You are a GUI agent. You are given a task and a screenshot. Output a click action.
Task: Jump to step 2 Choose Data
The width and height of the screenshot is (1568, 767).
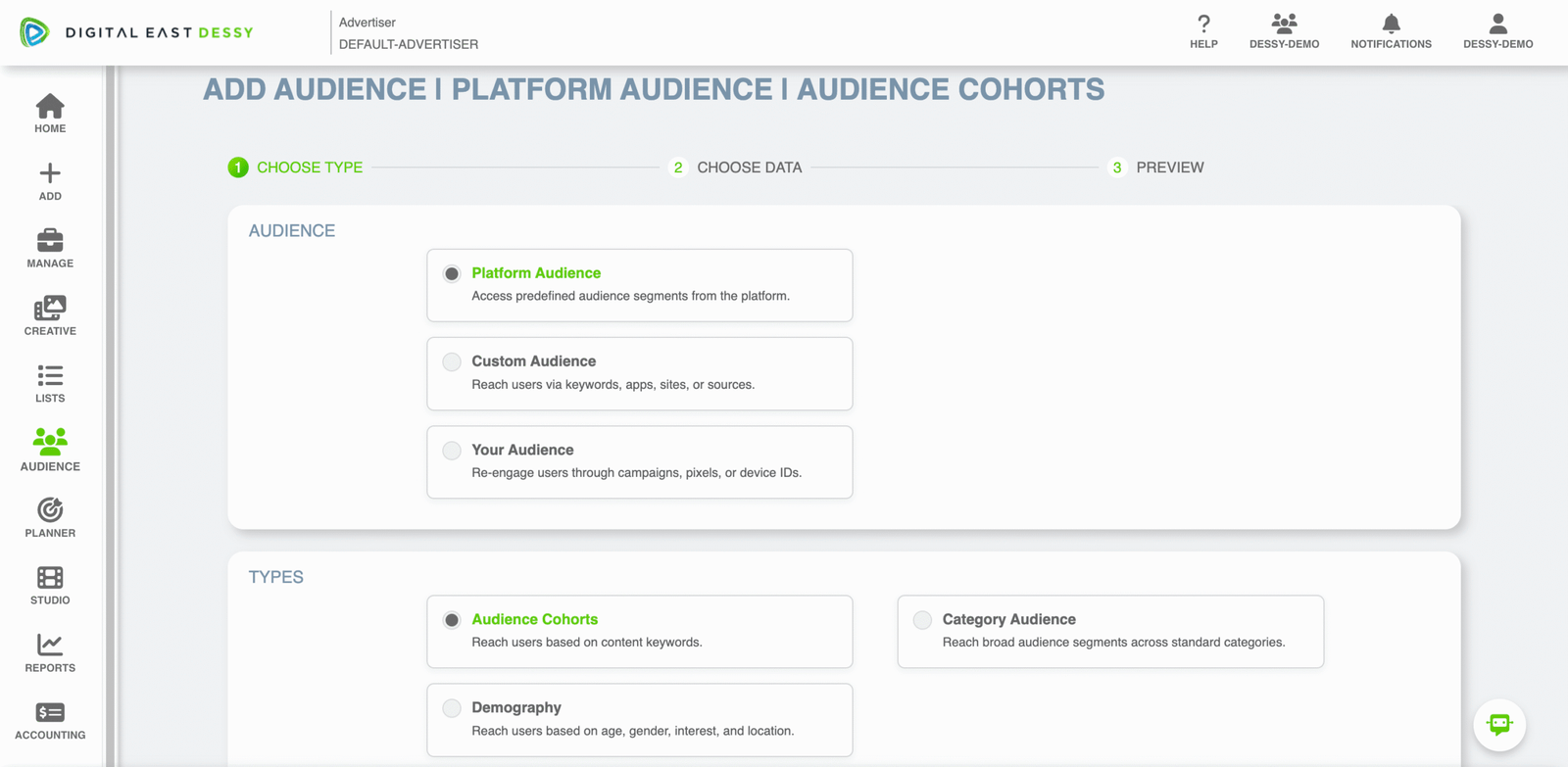coord(749,168)
